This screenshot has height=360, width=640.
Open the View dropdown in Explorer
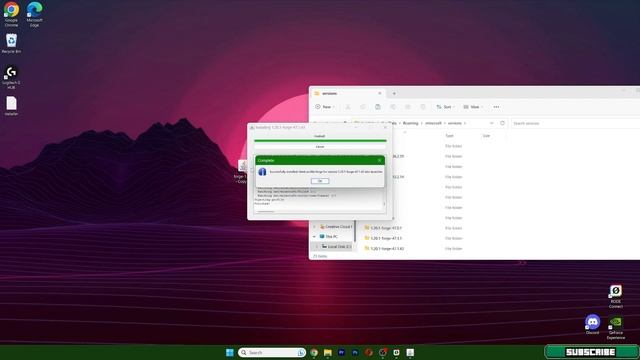pyautogui.click(x=473, y=107)
